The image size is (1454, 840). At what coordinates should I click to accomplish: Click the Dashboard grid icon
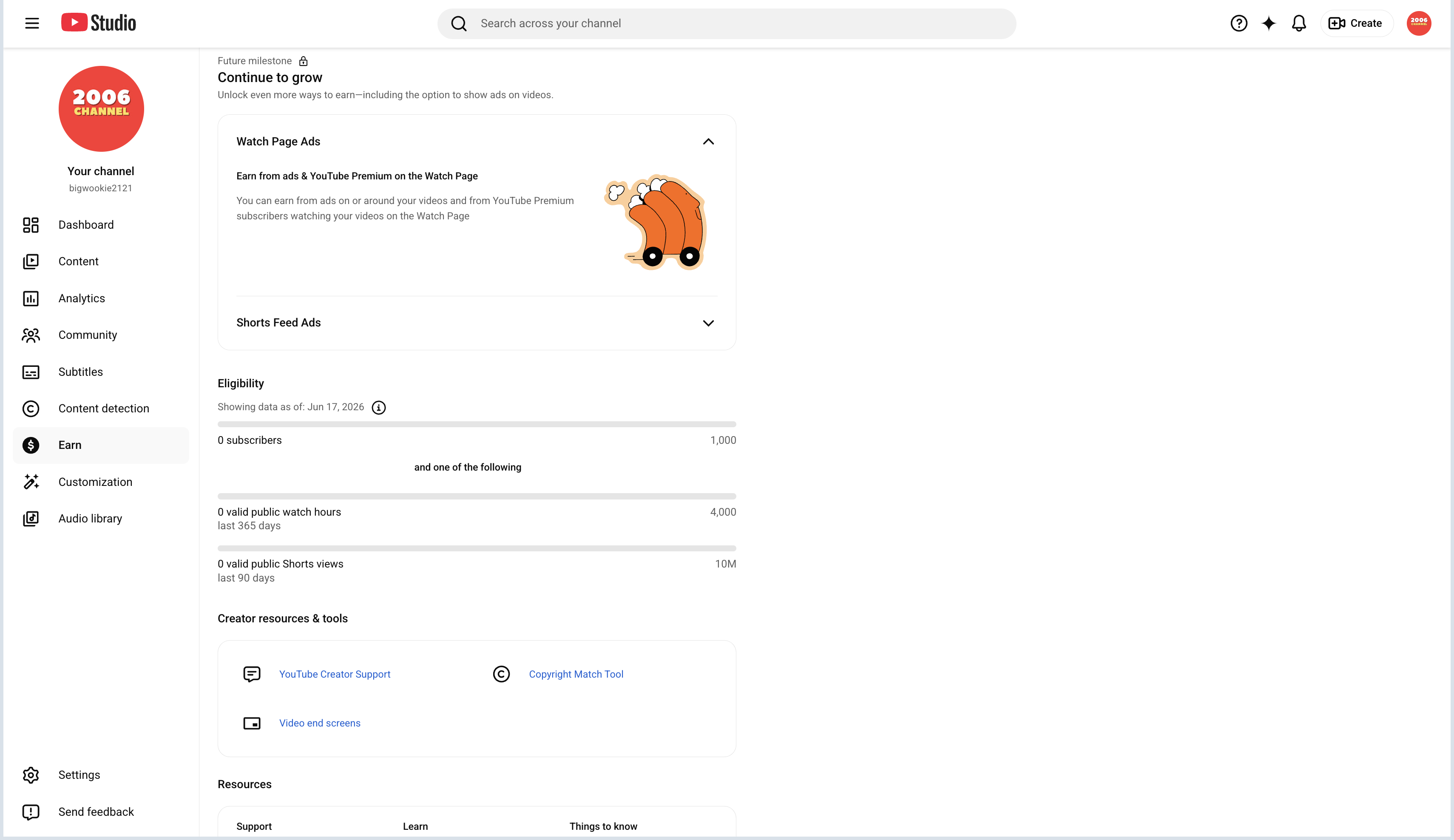pos(31,225)
